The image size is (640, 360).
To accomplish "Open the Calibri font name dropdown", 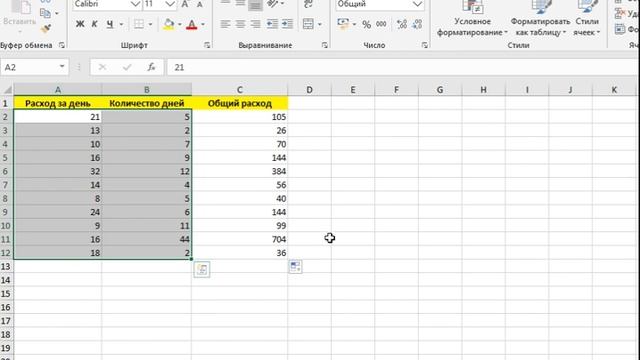I will point(135,4).
